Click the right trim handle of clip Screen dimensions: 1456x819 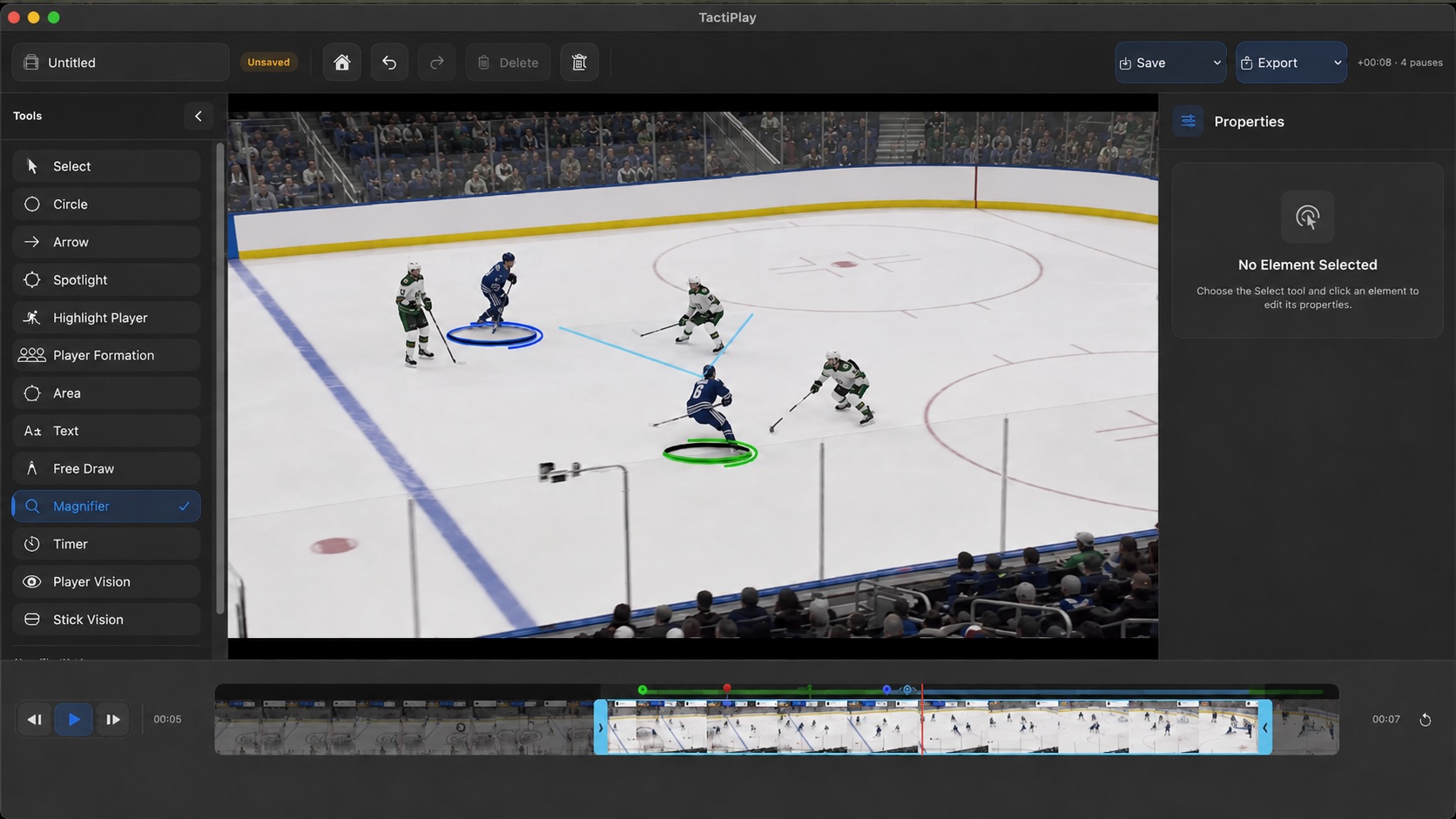tap(1265, 727)
